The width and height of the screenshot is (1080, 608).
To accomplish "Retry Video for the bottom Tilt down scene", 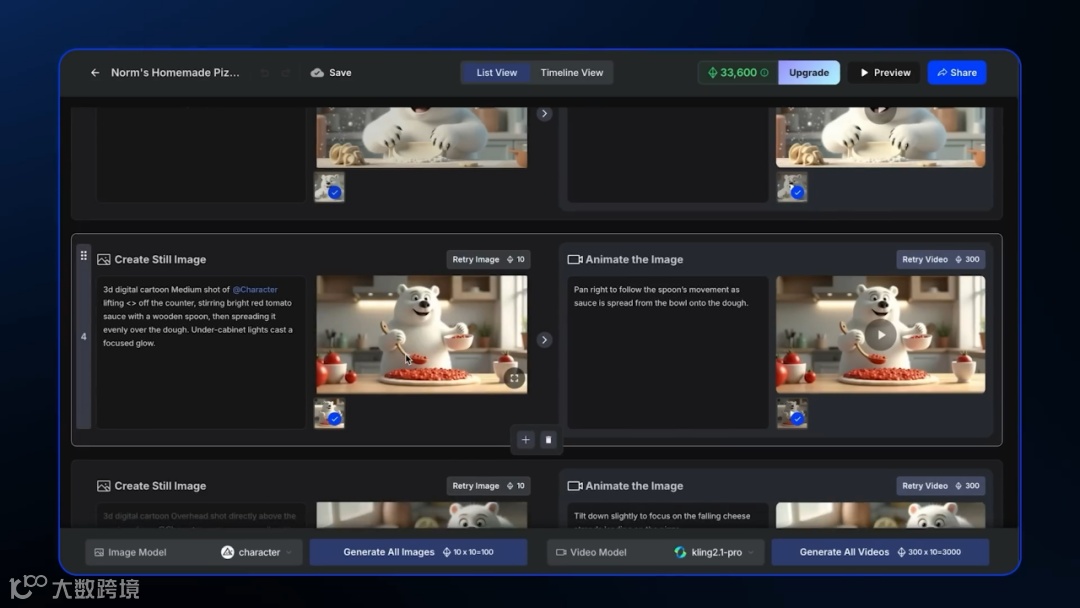I will tap(940, 485).
